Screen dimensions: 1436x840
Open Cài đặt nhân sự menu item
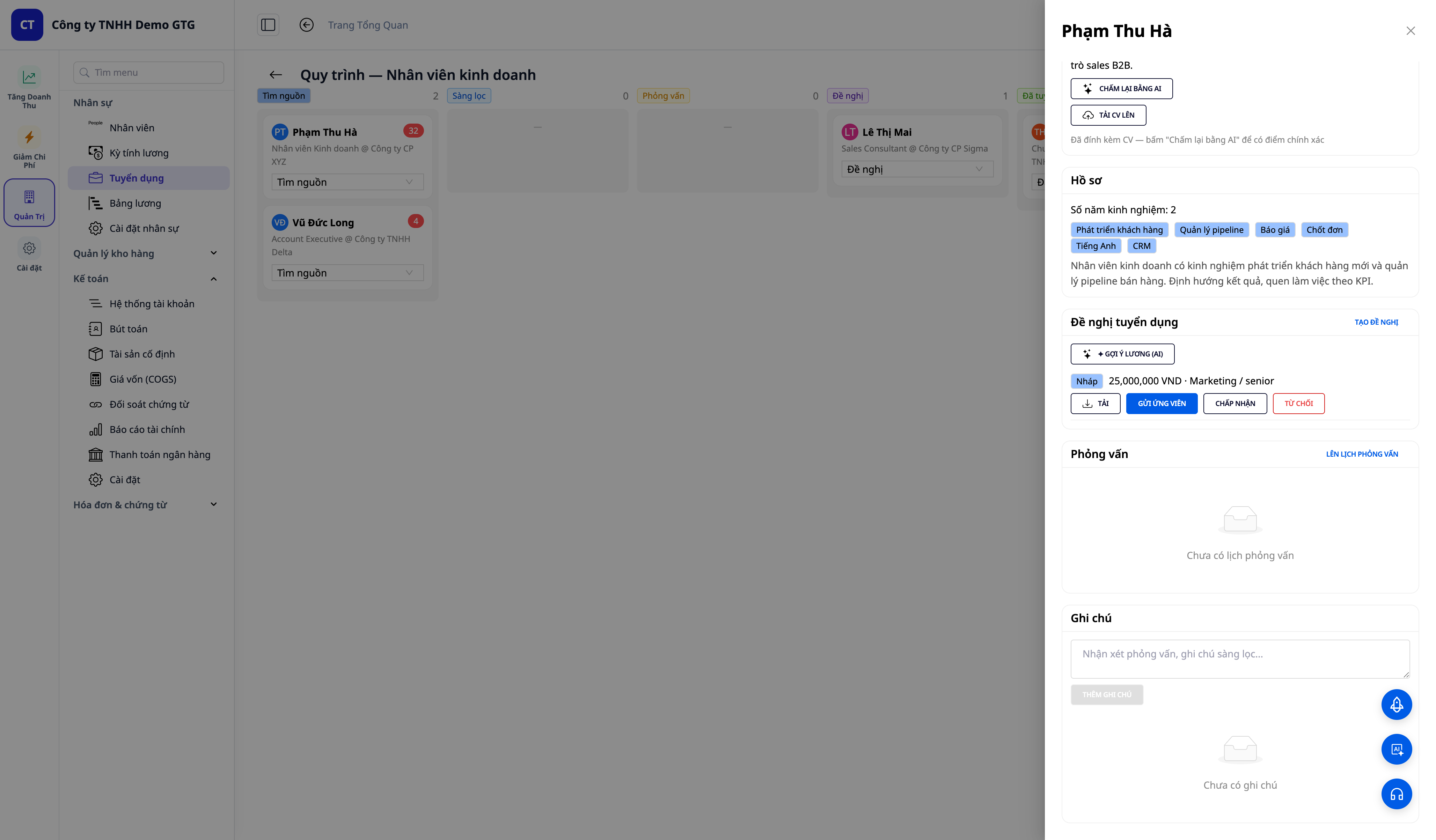point(148,228)
